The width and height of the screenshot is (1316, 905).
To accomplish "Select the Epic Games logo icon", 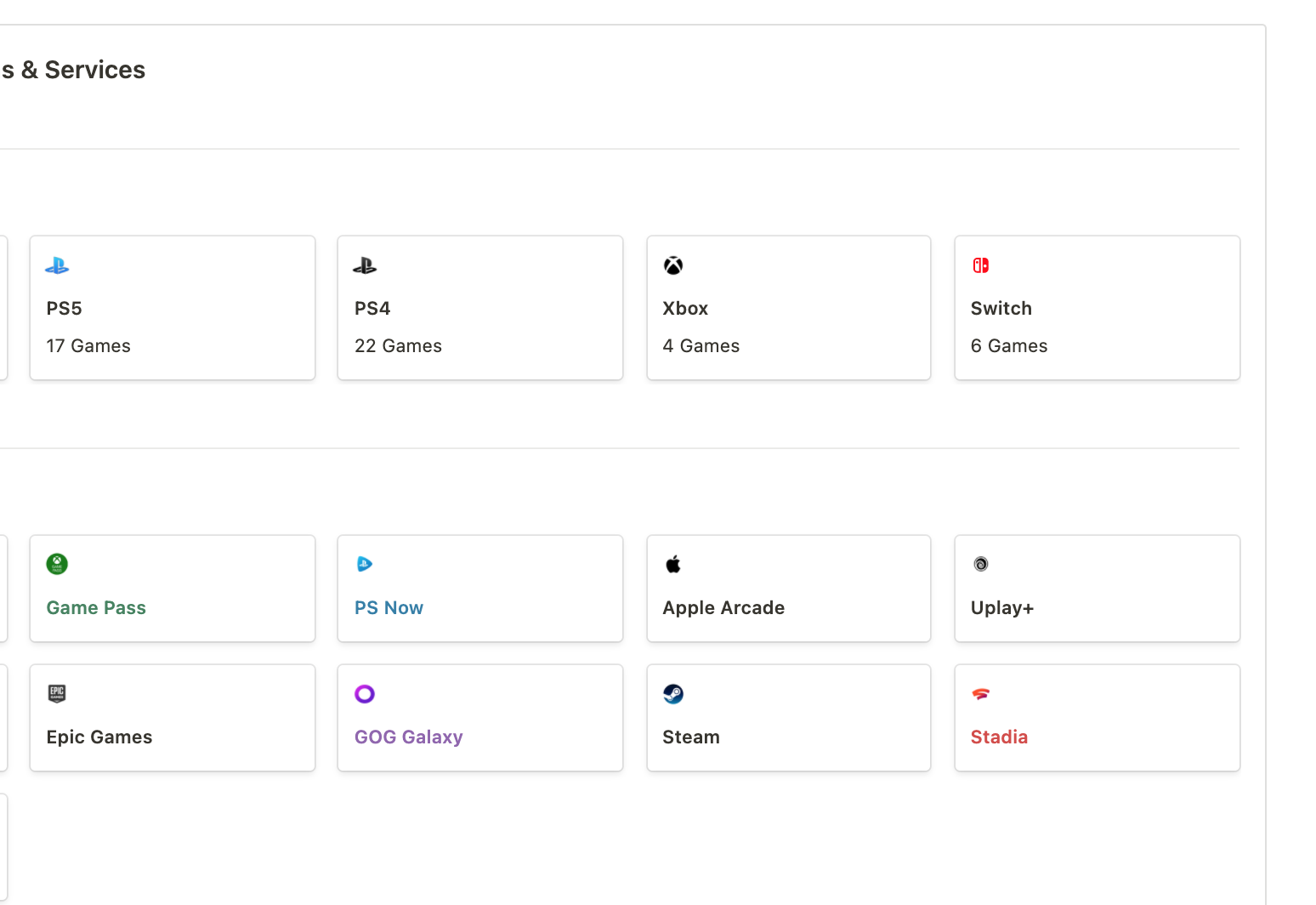I will click(x=56, y=693).
